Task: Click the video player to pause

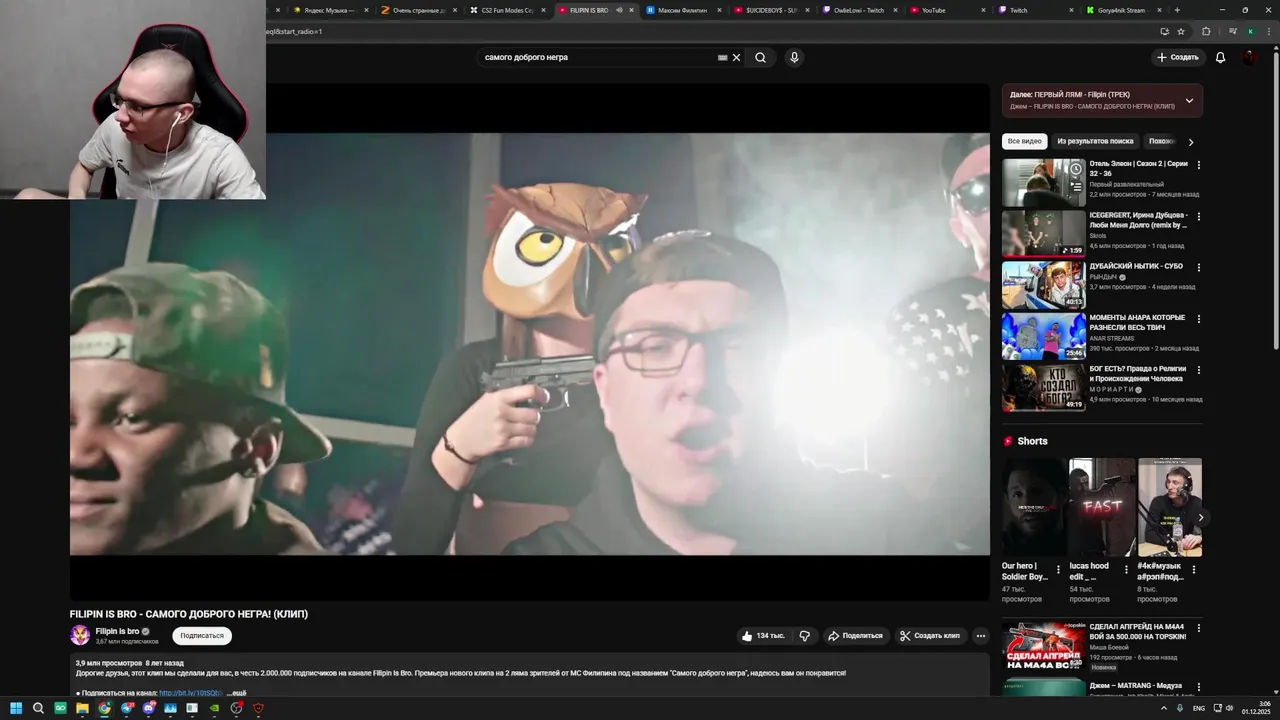Action: 530,344
